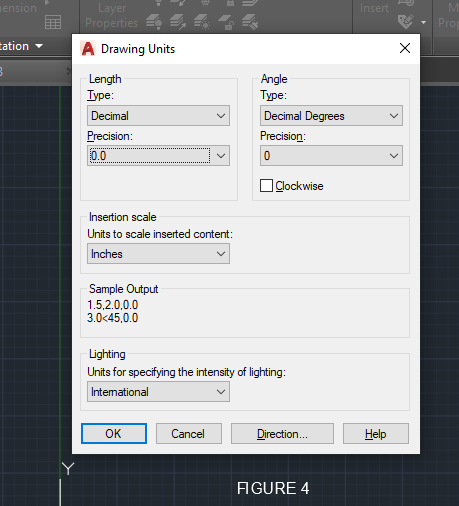Open the Lighting units International dropdown

[158, 392]
